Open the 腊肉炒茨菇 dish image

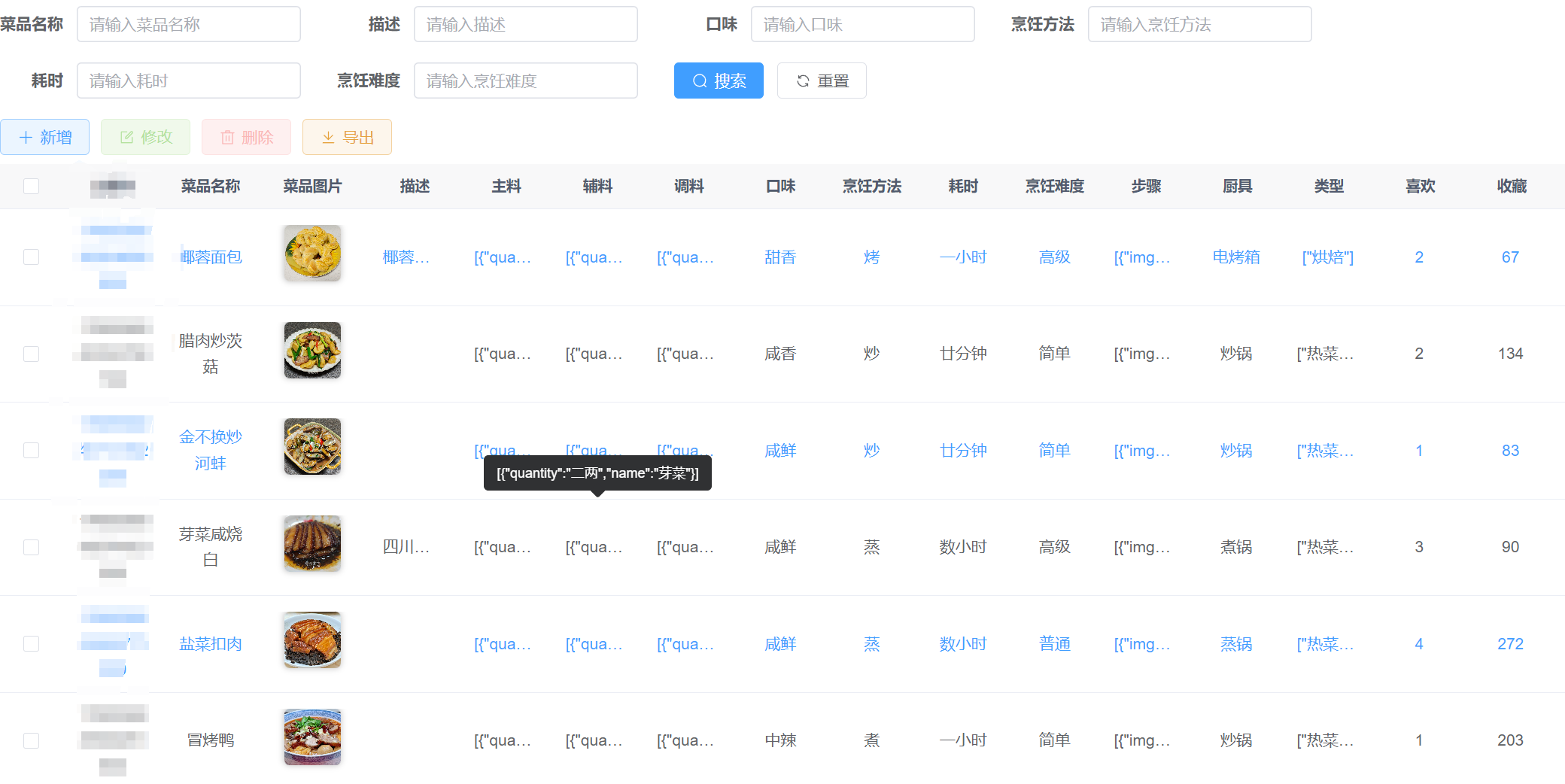tap(312, 350)
